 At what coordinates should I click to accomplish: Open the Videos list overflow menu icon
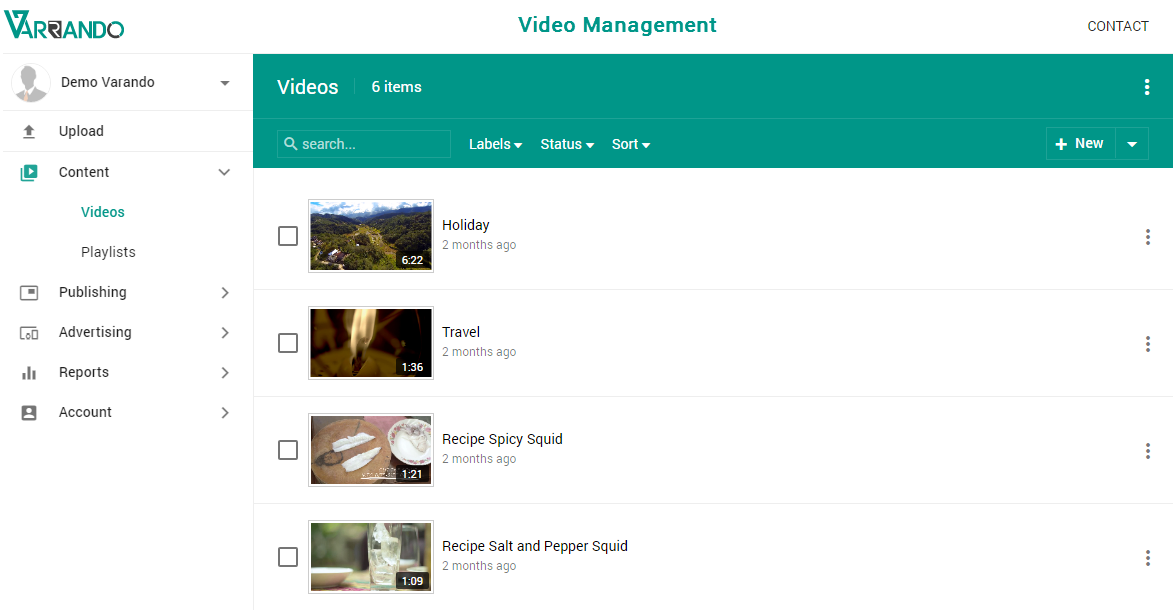pyautogui.click(x=1147, y=87)
